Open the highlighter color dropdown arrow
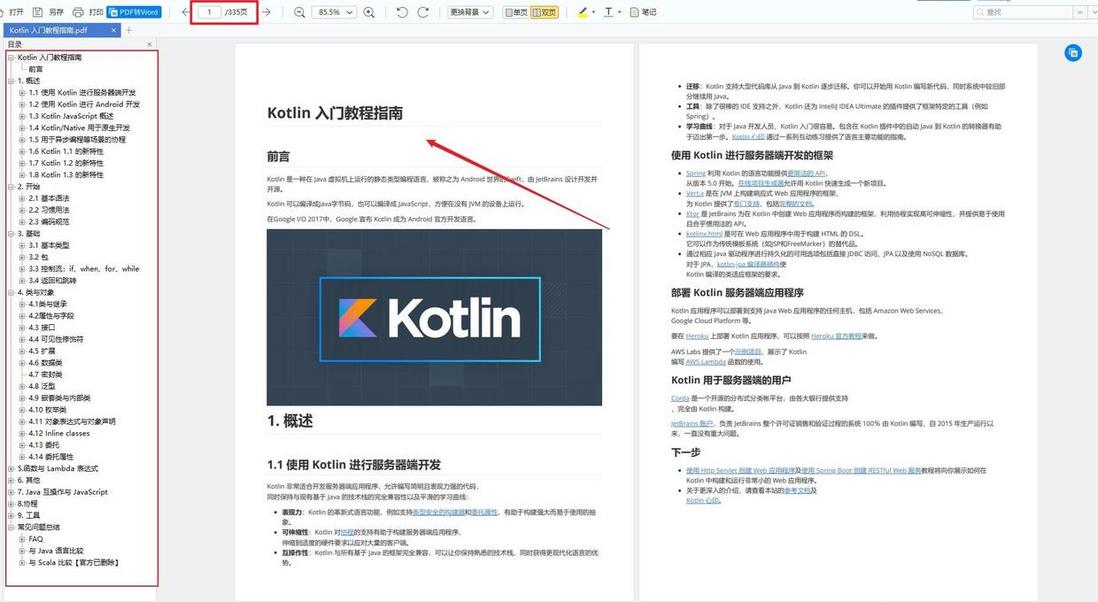 point(594,12)
